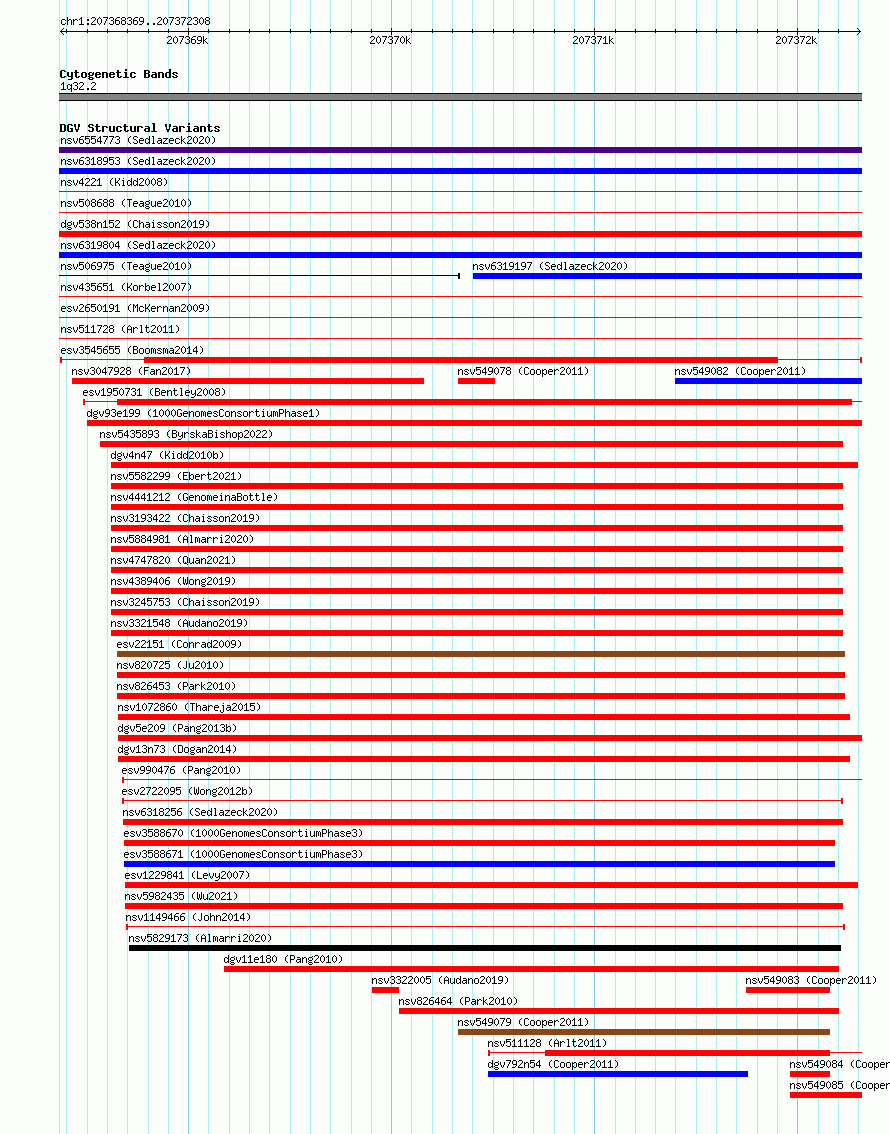
Task: Click nsv506975 (Teague2010) label
Action: pyautogui.click(x=126, y=266)
